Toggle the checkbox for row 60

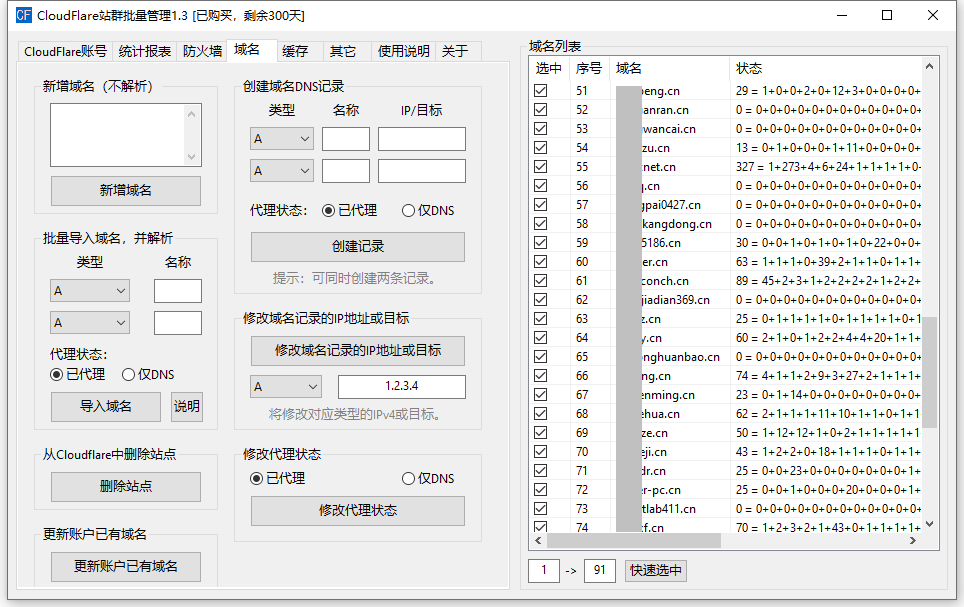click(x=540, y=262)
